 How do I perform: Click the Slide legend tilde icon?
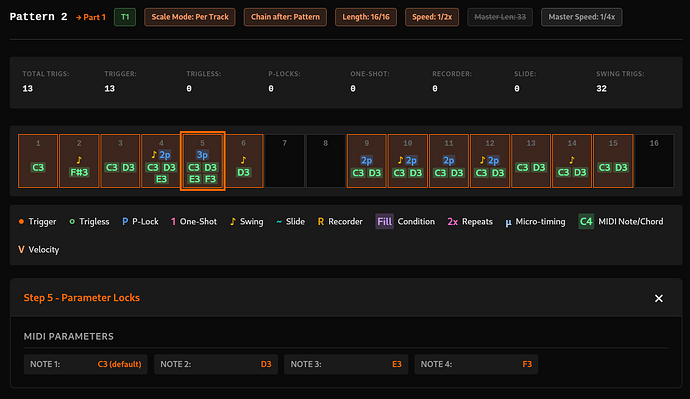tap(279, 222)
